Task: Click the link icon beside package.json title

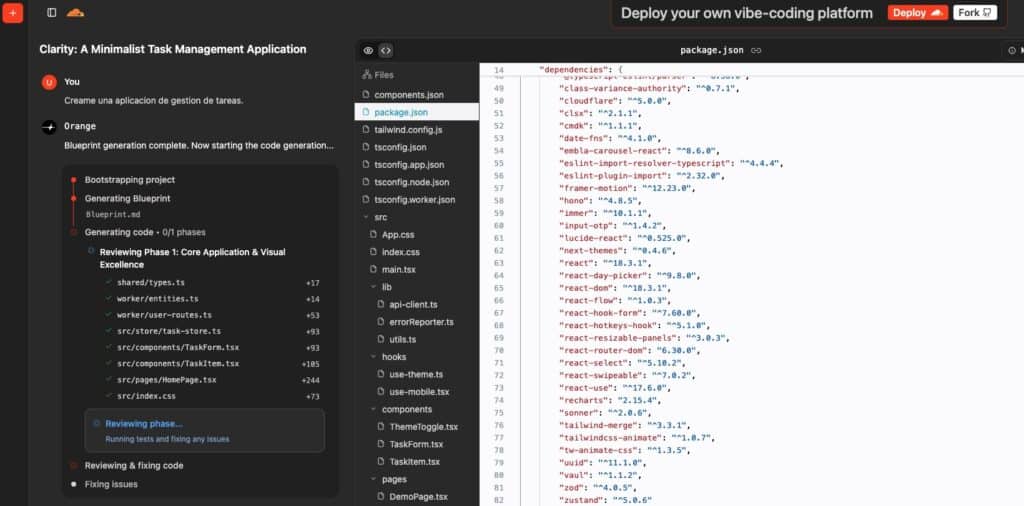Action: pos(757,50)
